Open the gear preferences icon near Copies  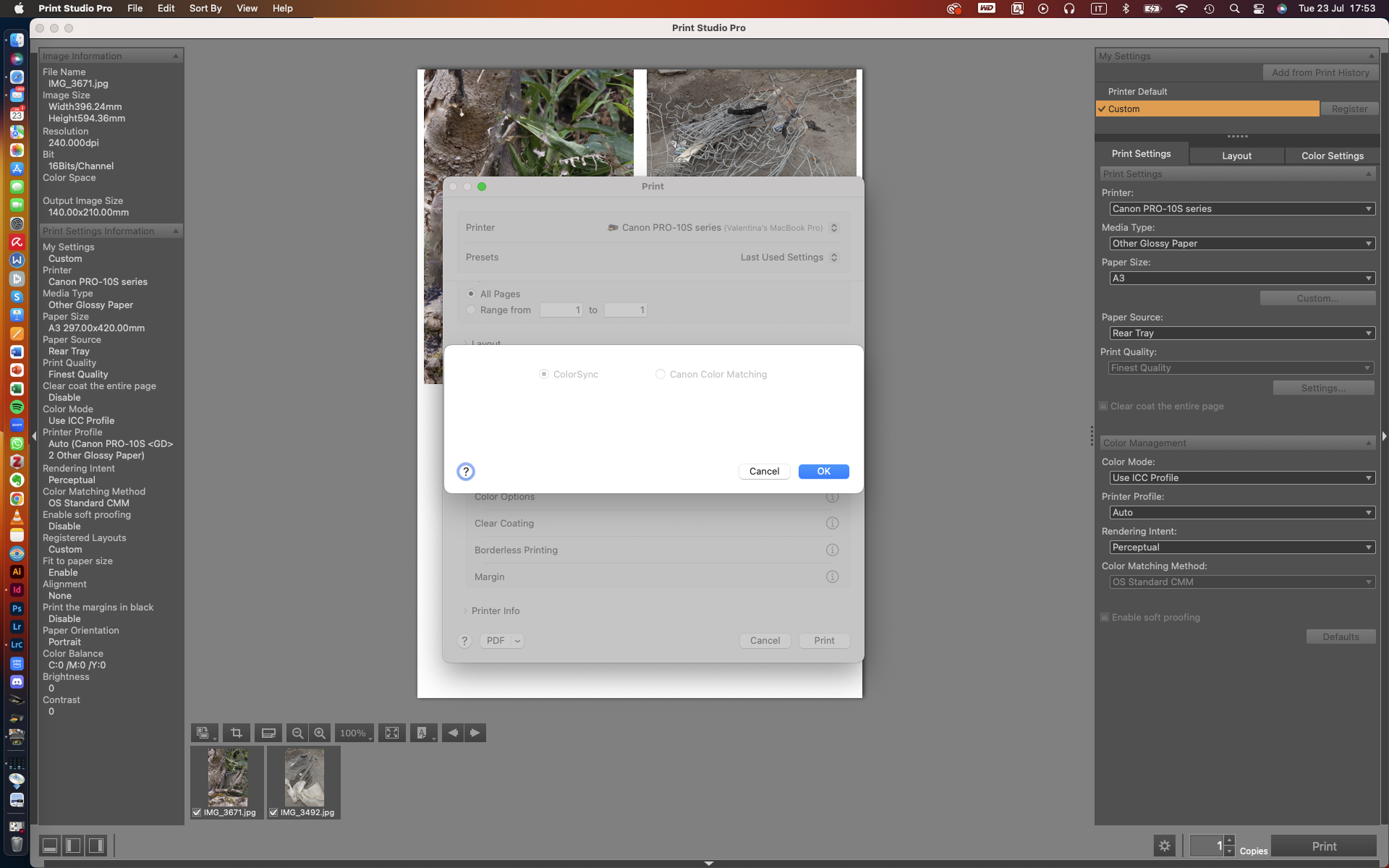[1164, 846]
